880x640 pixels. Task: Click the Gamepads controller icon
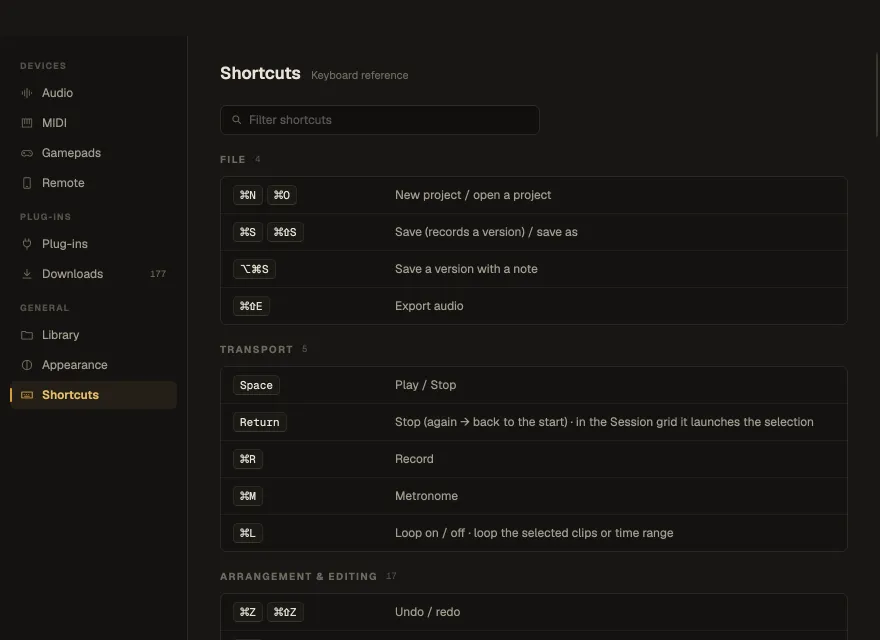pyautogui.click(x=26, y=153)
